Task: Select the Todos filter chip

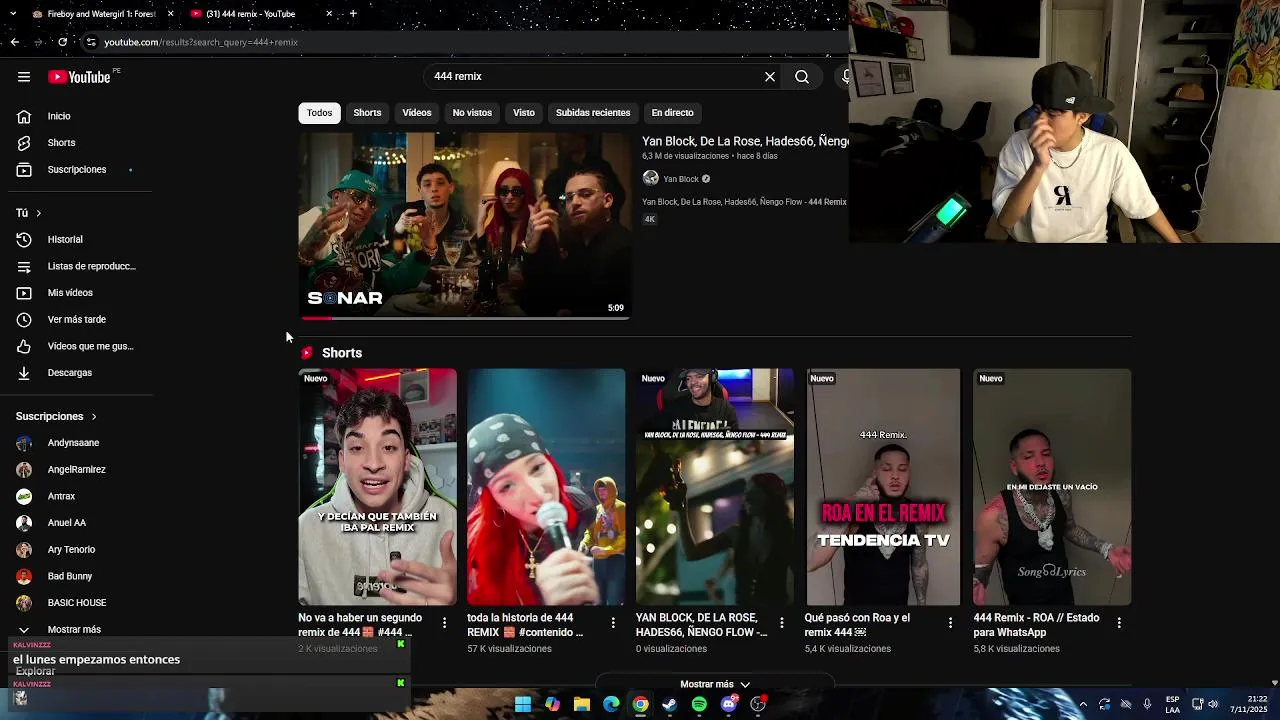Action: [319, 113]
